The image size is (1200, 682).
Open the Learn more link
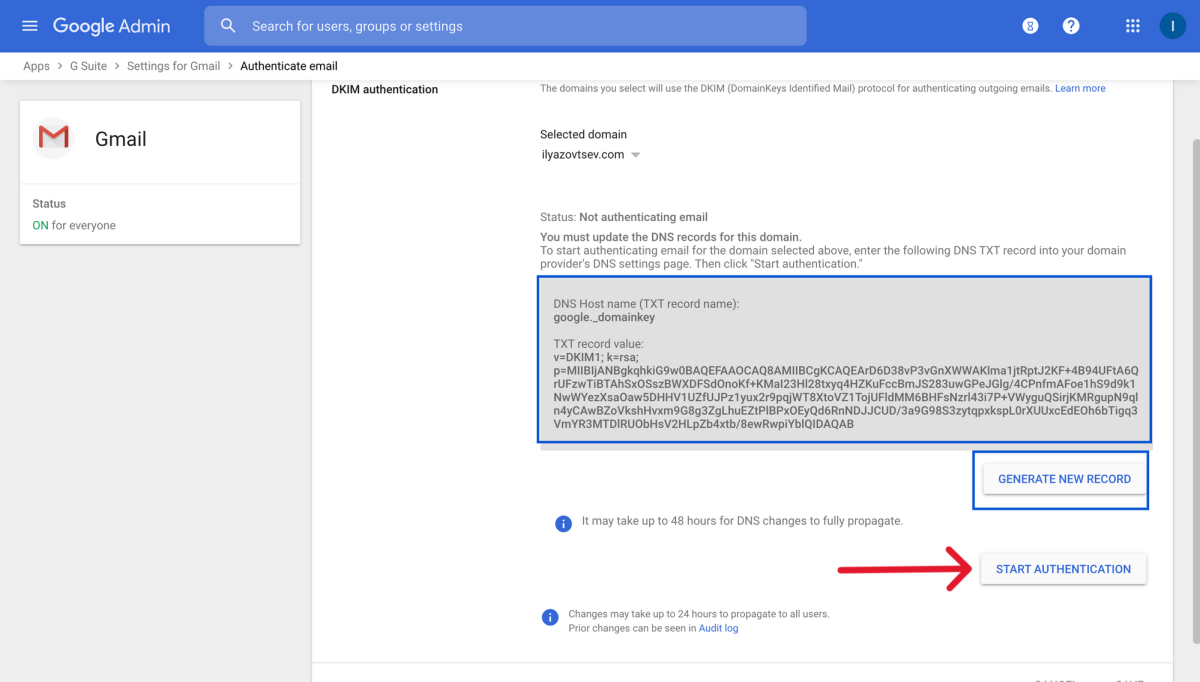(x=1080, y=88)
